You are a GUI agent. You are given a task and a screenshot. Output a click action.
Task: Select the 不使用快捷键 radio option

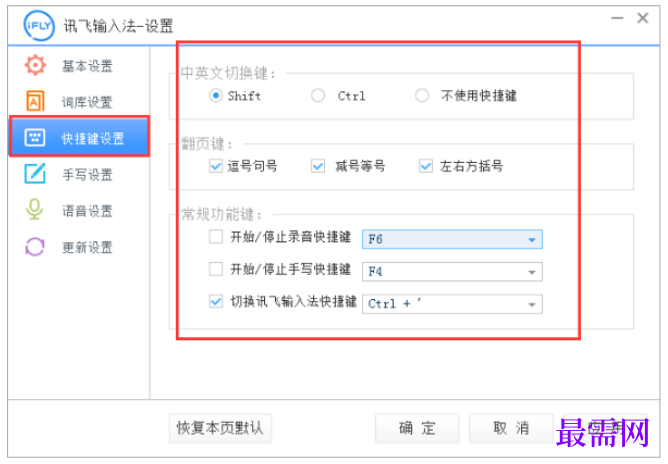422,96
